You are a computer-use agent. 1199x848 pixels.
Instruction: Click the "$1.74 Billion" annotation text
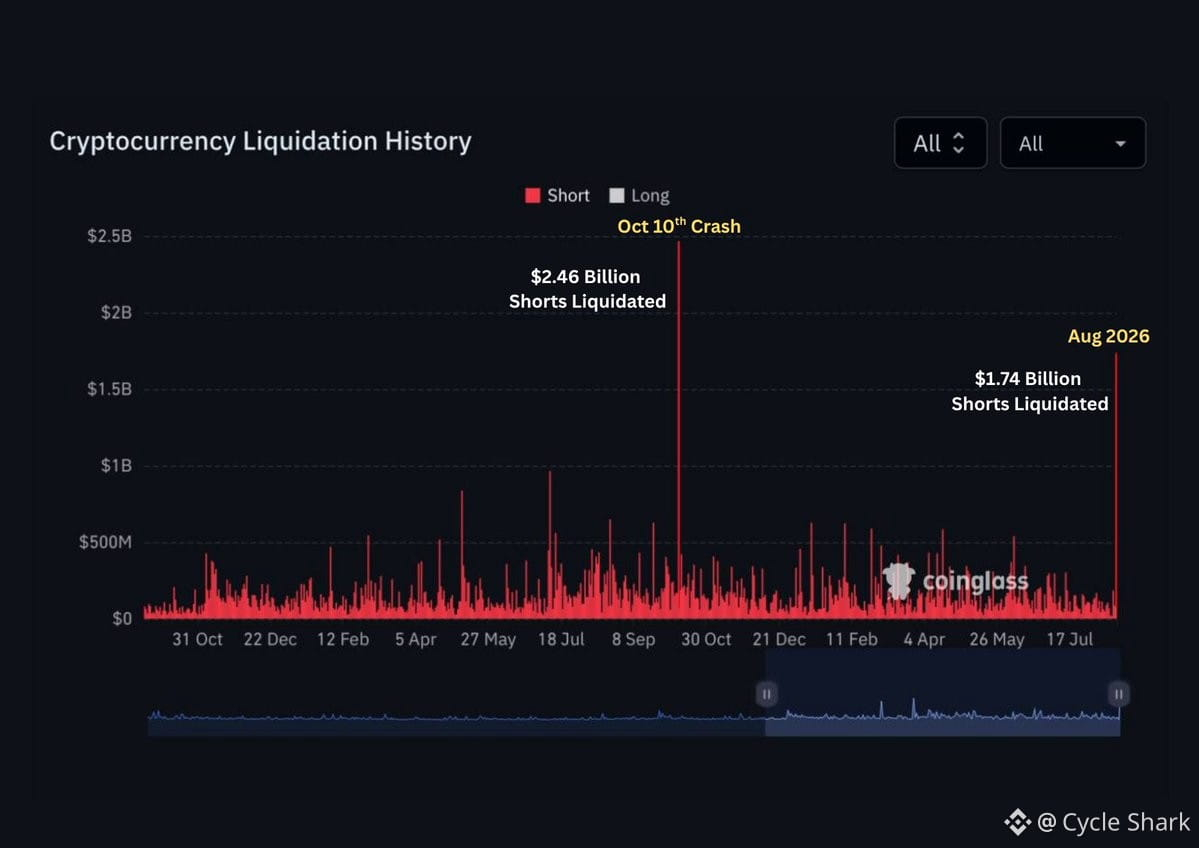point(1028,379)
